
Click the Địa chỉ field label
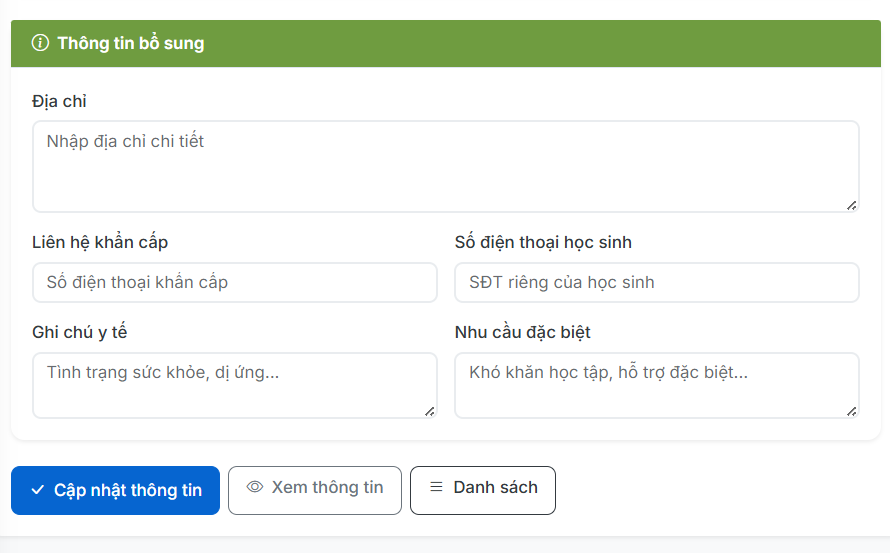tap(59, 101)
